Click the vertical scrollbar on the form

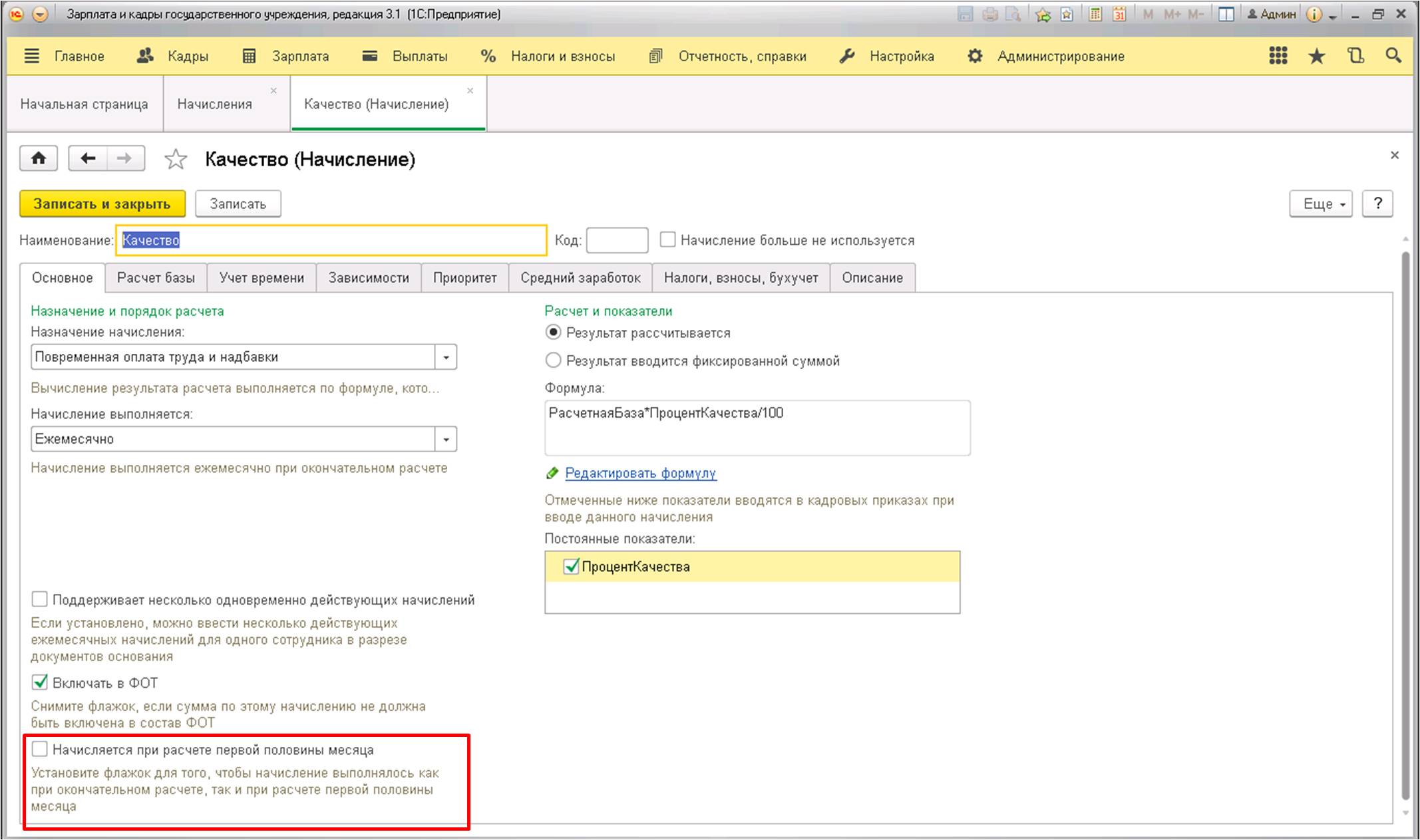1405,525
